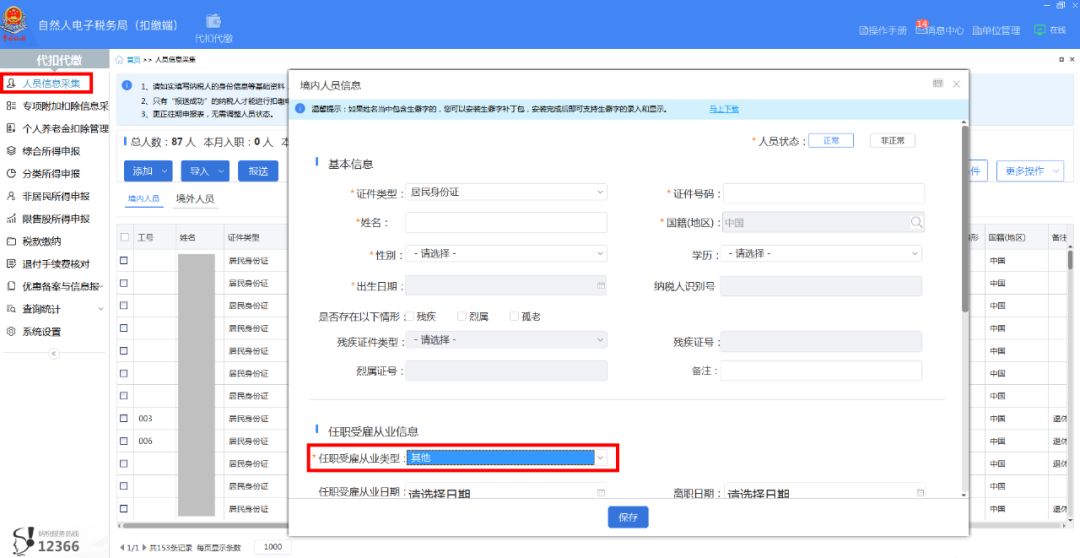Click the 保存 button
Screen dimensions: 1080x558
628,517
